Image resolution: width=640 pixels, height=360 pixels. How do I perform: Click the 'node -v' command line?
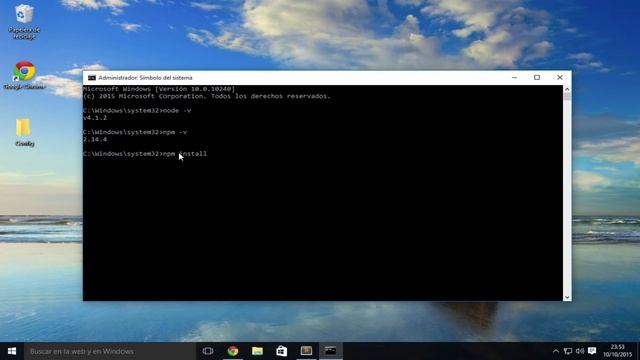137,111
